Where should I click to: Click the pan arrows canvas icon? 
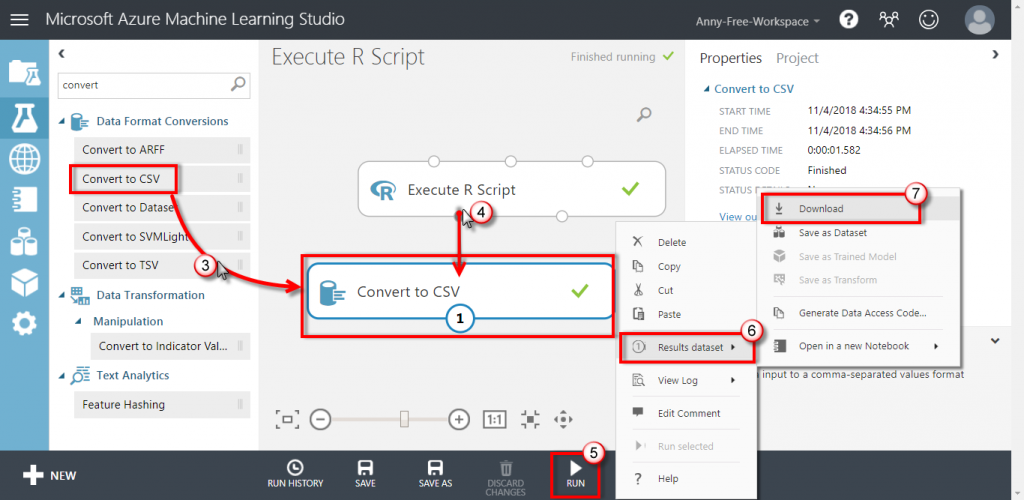pos(563,419)
